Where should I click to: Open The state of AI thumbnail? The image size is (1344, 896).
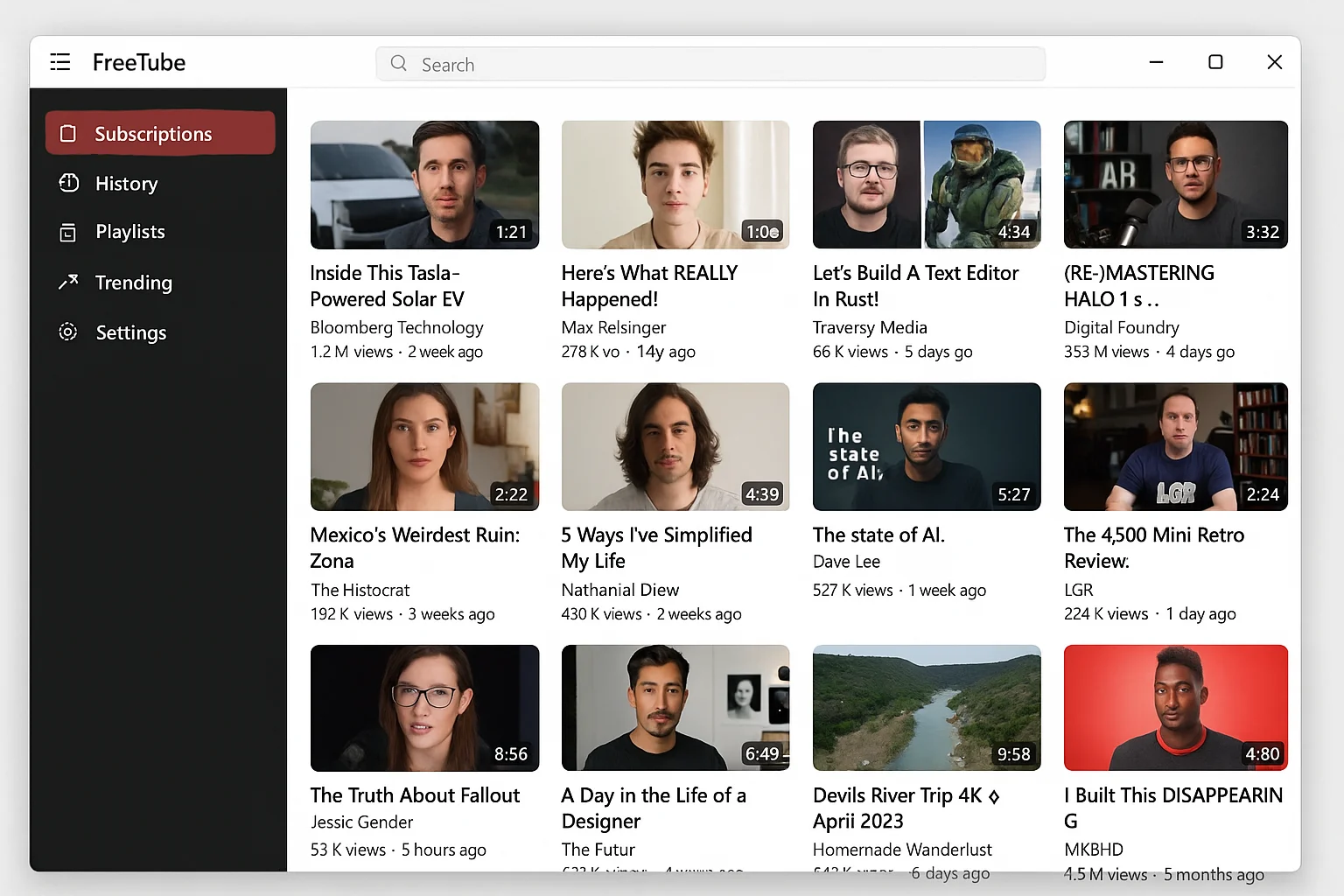coord(927,446)
